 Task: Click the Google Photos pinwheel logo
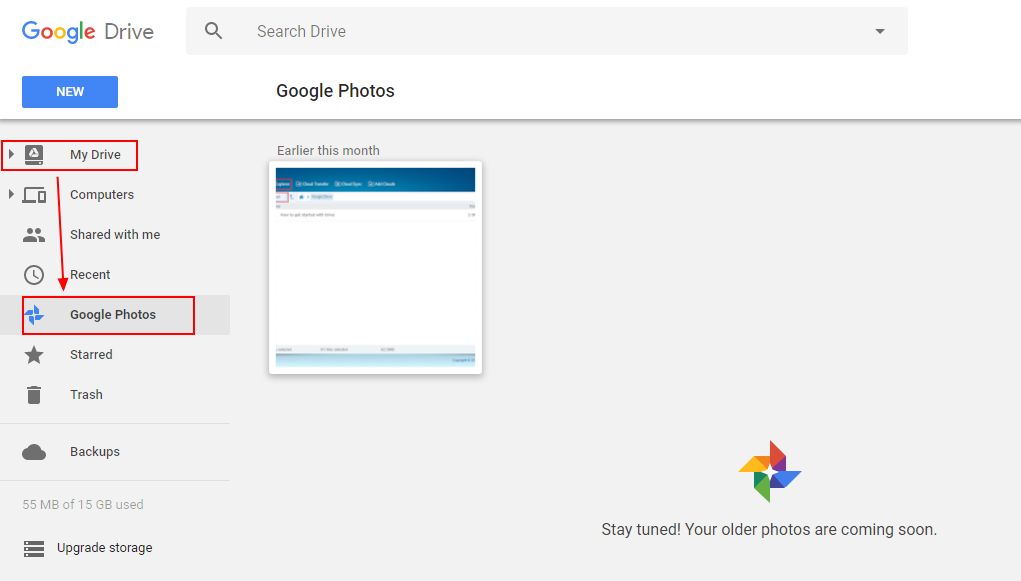(768, 470)
